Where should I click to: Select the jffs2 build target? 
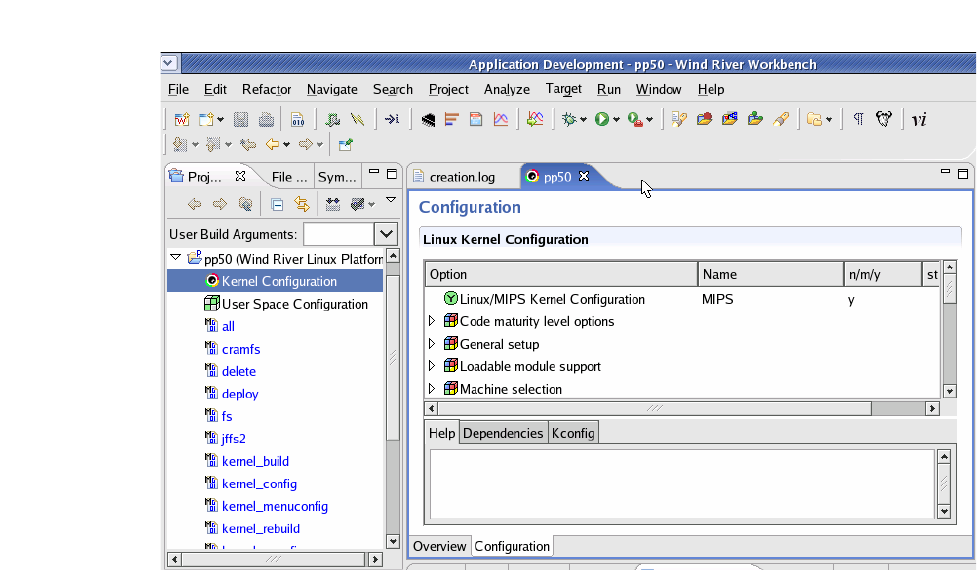coord(234,439)
